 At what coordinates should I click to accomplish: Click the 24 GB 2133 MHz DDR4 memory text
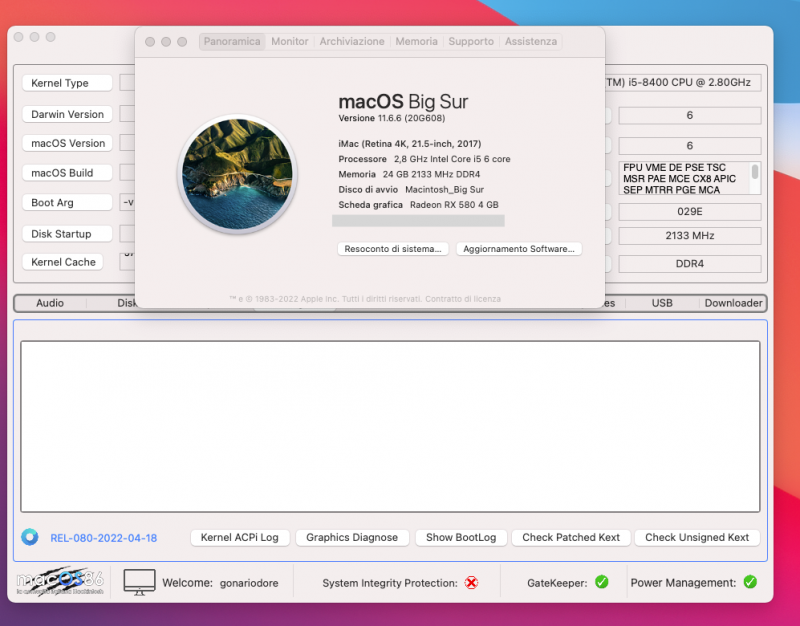(x=431, y=174)
